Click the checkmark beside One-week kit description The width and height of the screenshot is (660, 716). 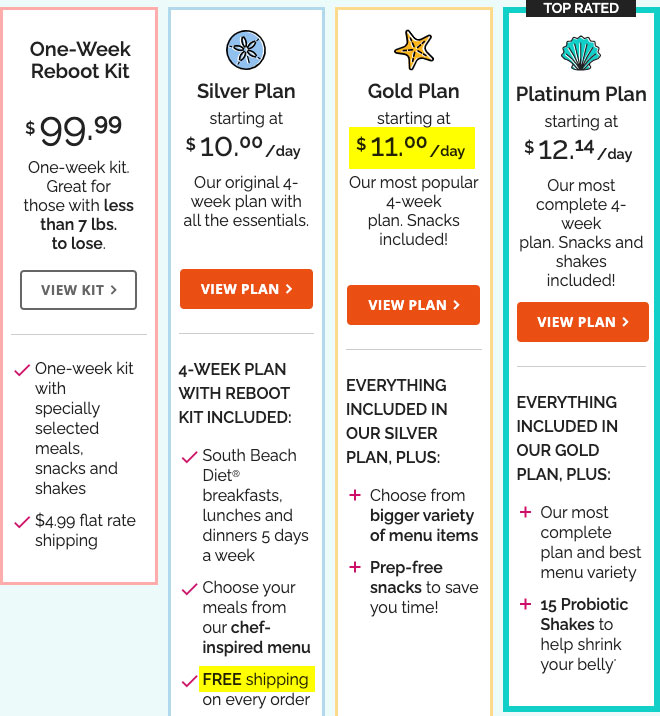pyautogui.click(x=22, y=369)
